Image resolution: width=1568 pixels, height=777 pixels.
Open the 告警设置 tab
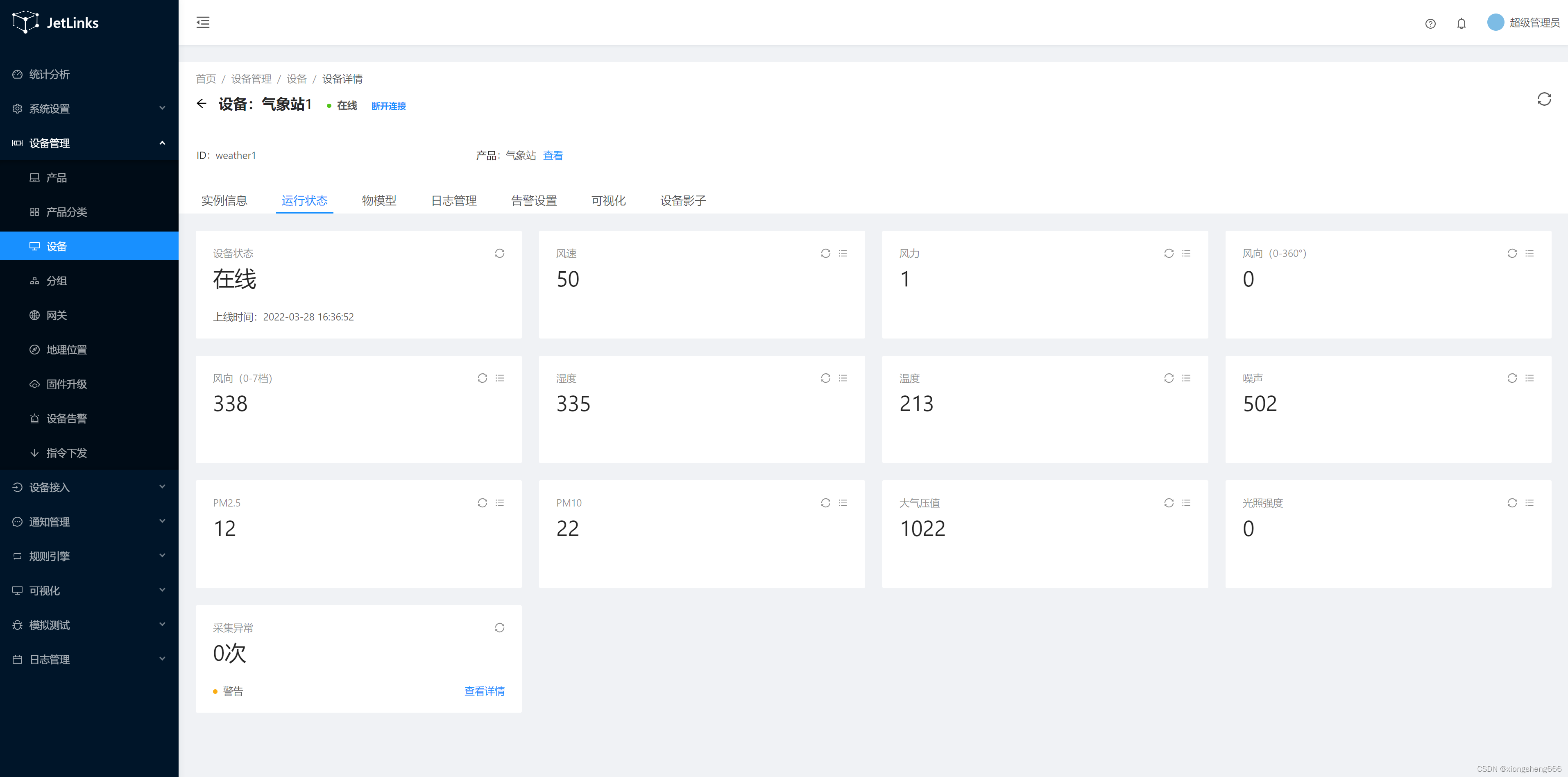pos(534,200)
